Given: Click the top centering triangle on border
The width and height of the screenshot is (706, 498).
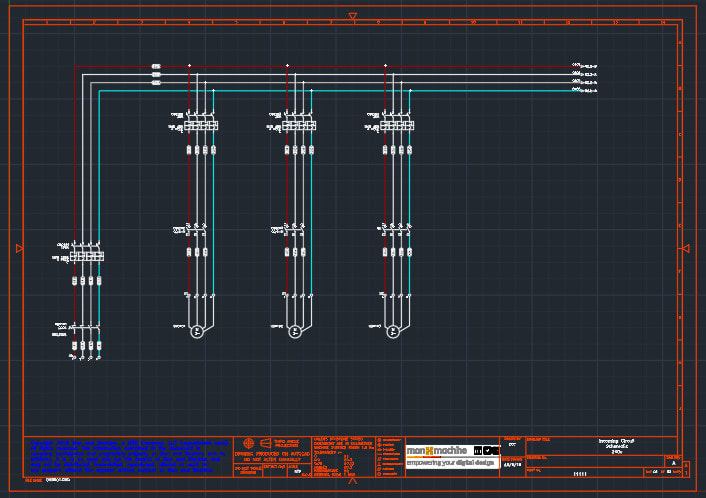Looking at the screenshot, I should point(352,16).
